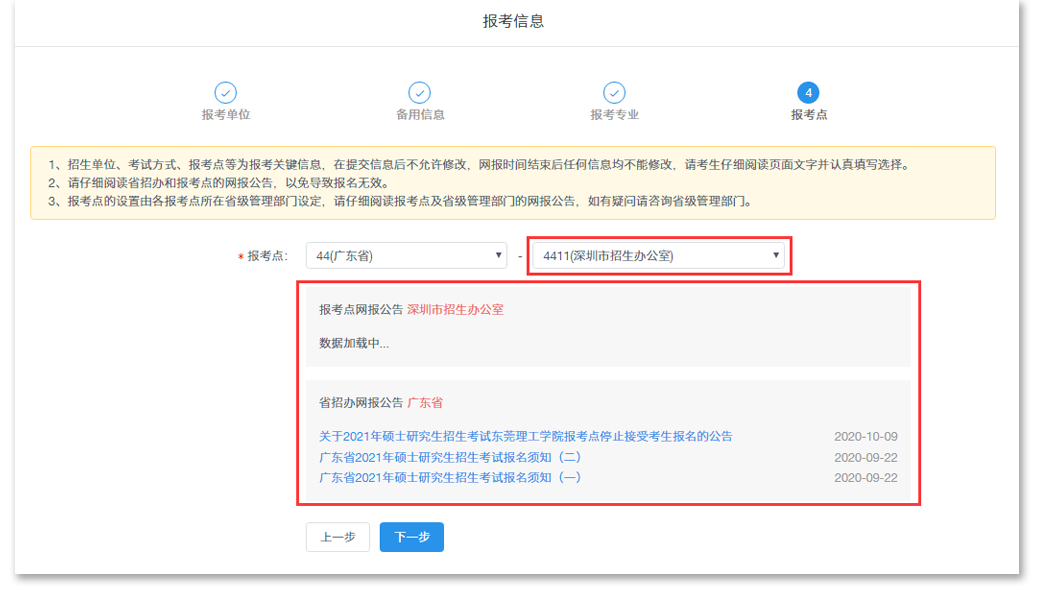Click the 报考专业 step checkmark icon
1046x598 pixels.
[x=613, y=92]
